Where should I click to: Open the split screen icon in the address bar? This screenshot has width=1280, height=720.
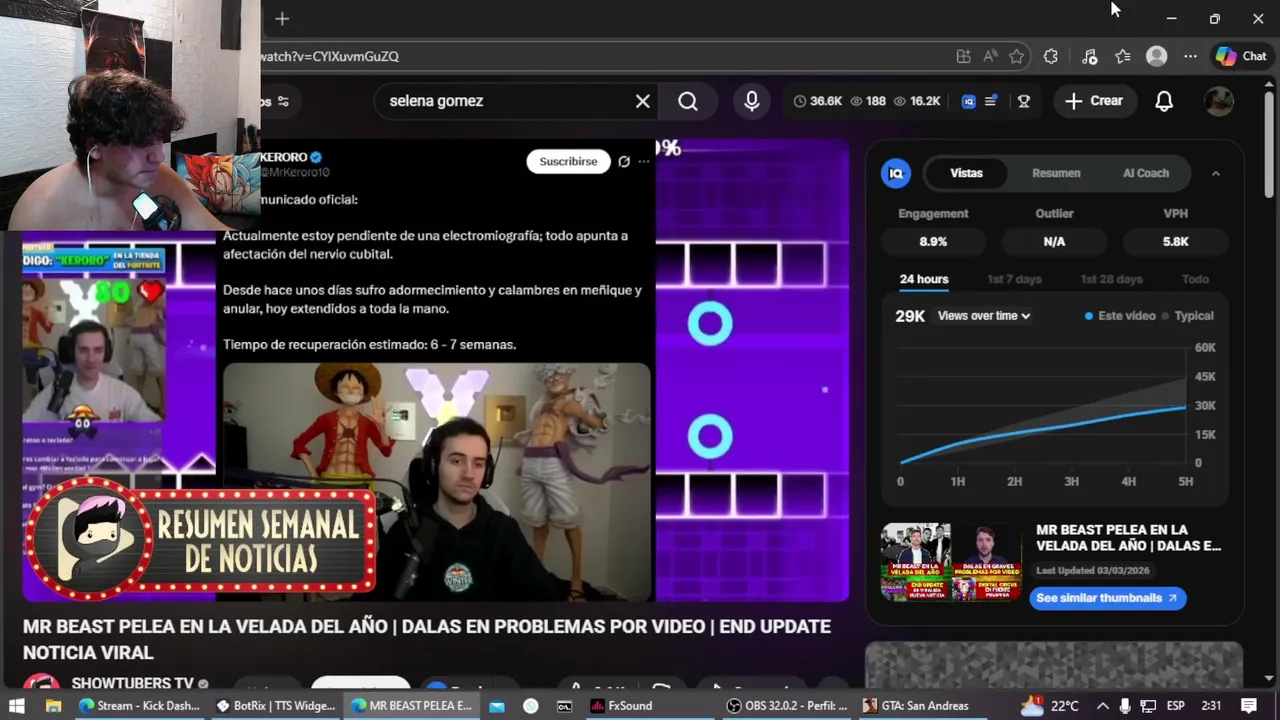pos(963,56)
